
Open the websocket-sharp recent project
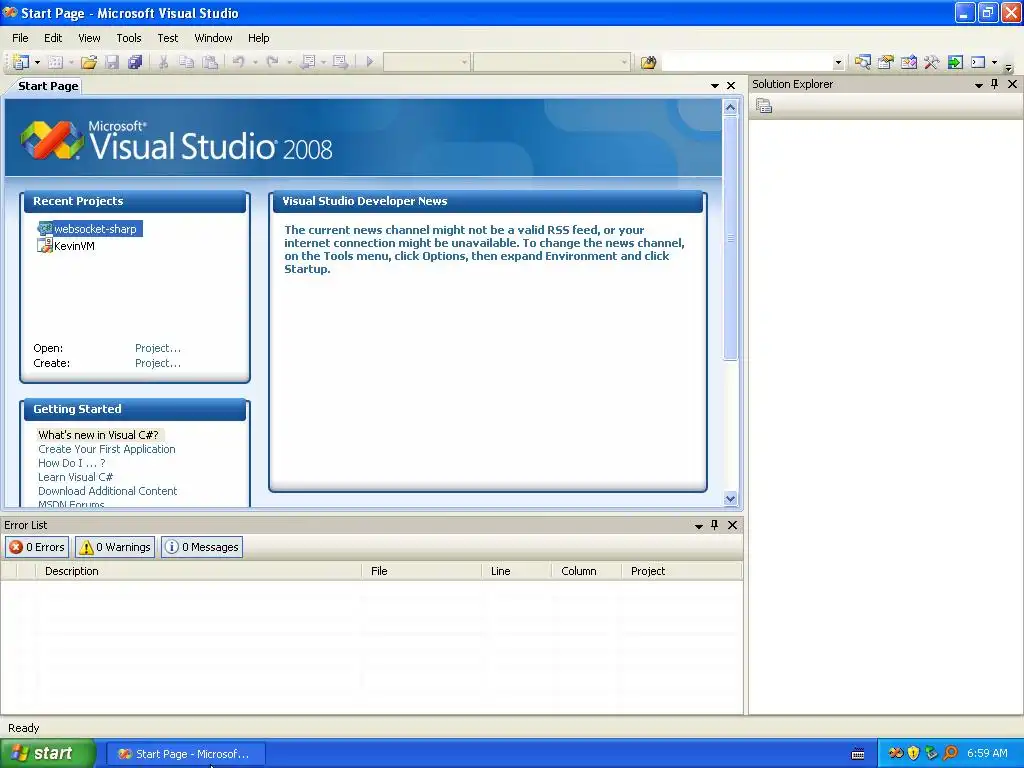(x=95, y=229)
